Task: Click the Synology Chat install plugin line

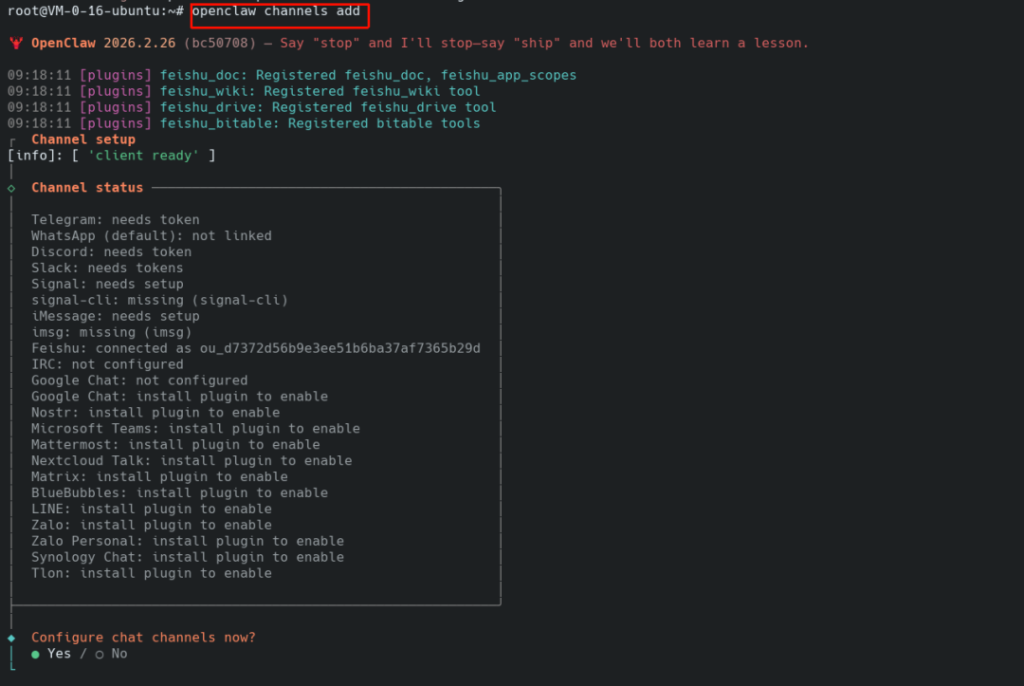Action: click(x=187, y=557)
